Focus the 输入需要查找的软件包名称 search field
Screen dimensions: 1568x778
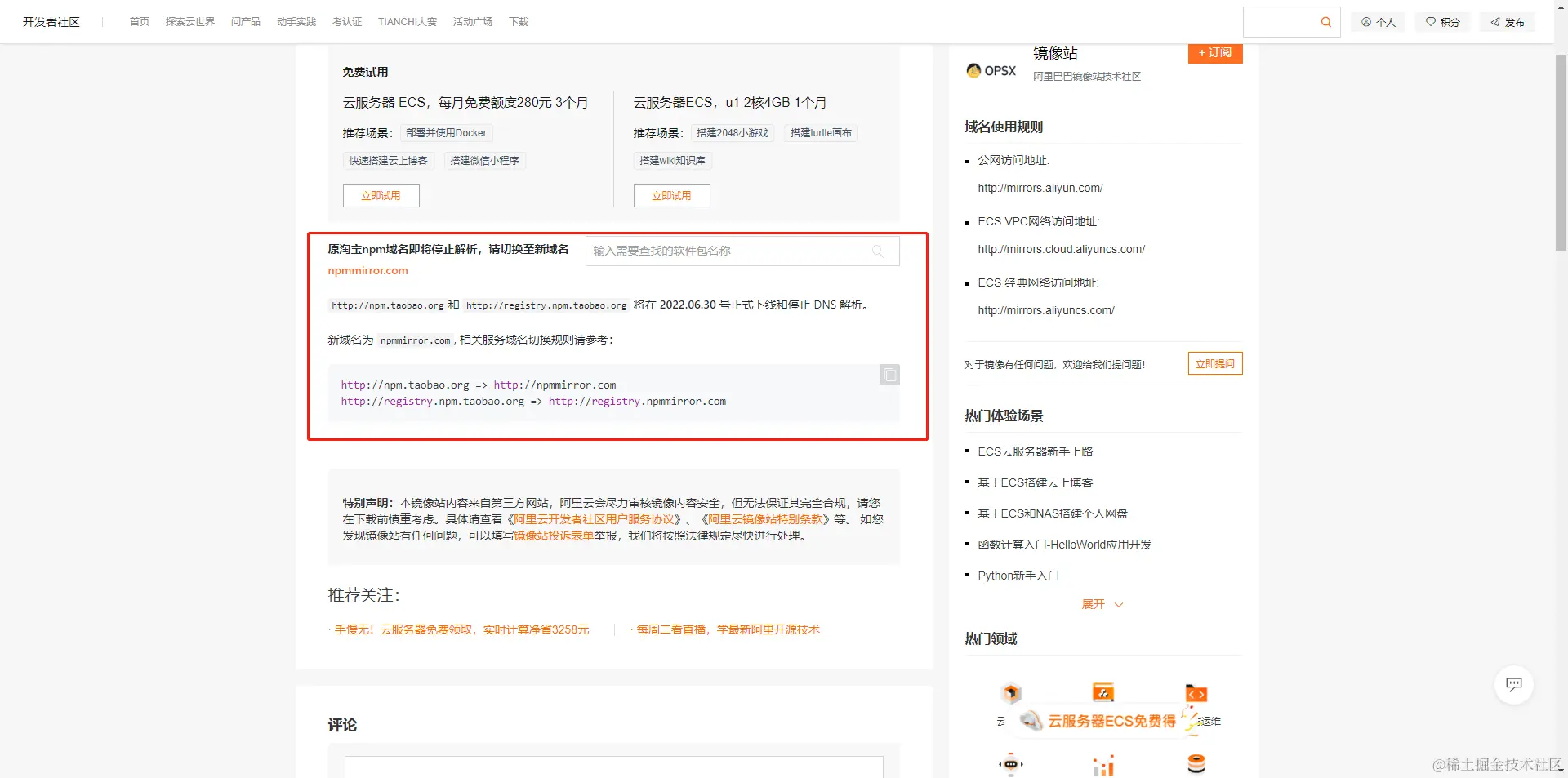[742, 251]
